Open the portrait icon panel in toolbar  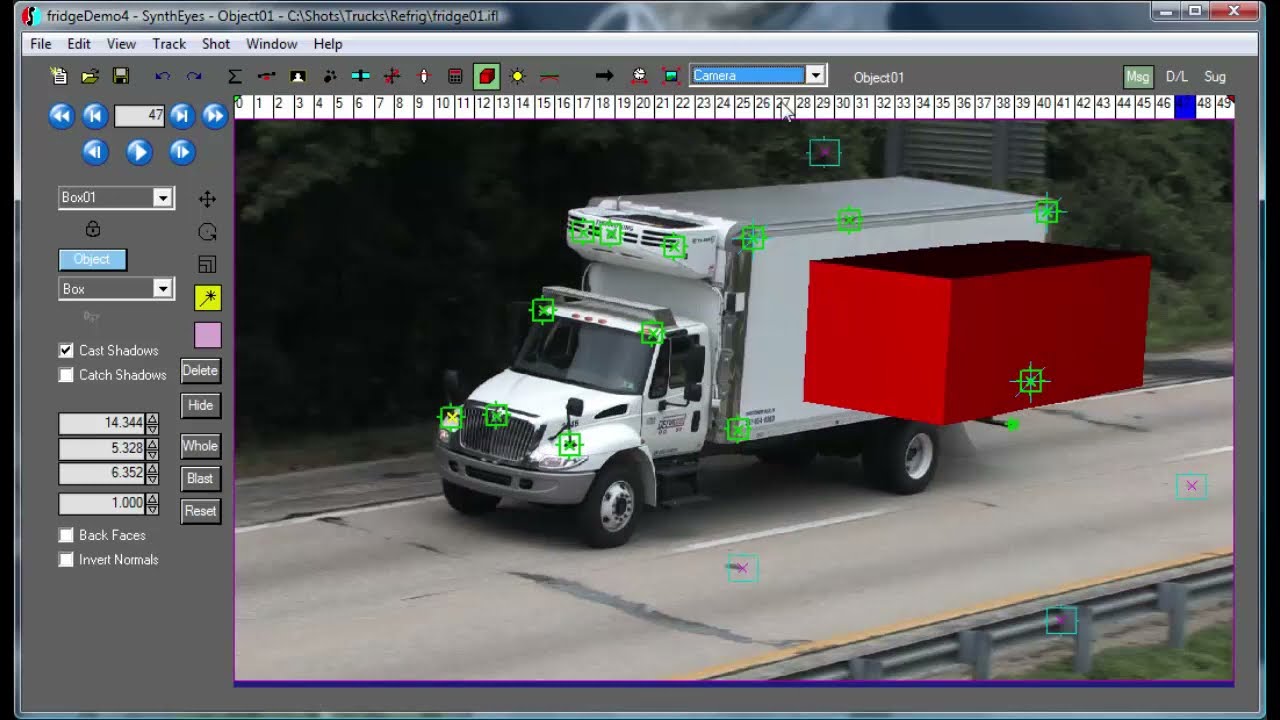[x=297, y=76]
